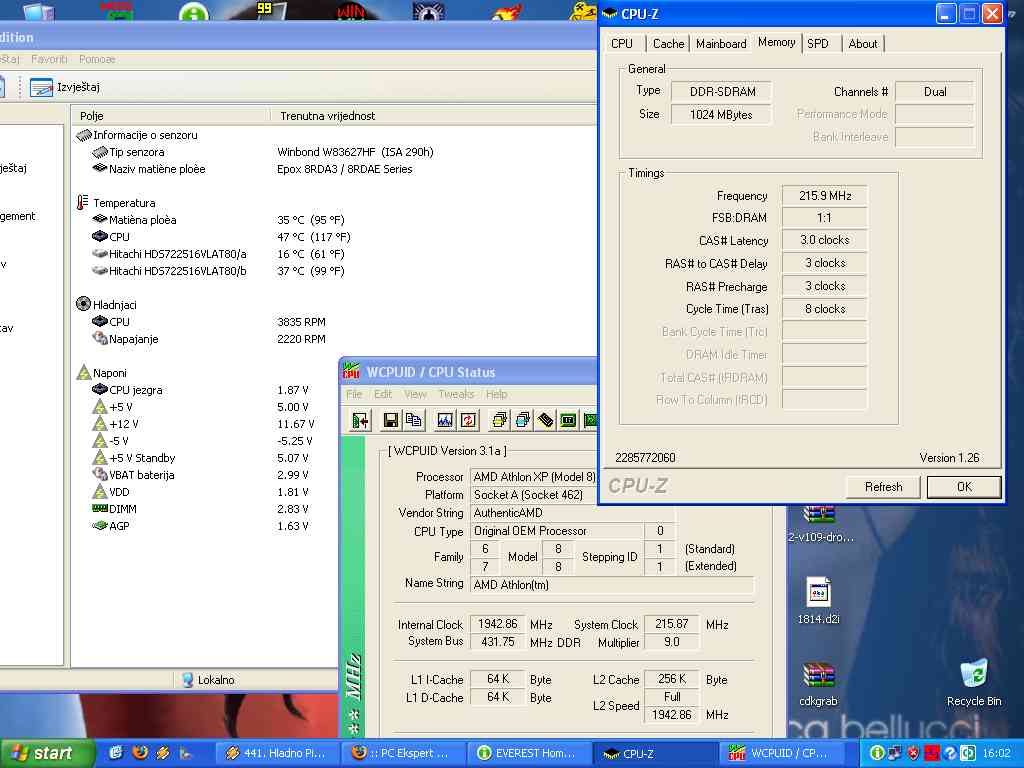Screen dimensions: 1024x768
Task: Select the CPU jezgra voltage row
Action: (135, 390)
